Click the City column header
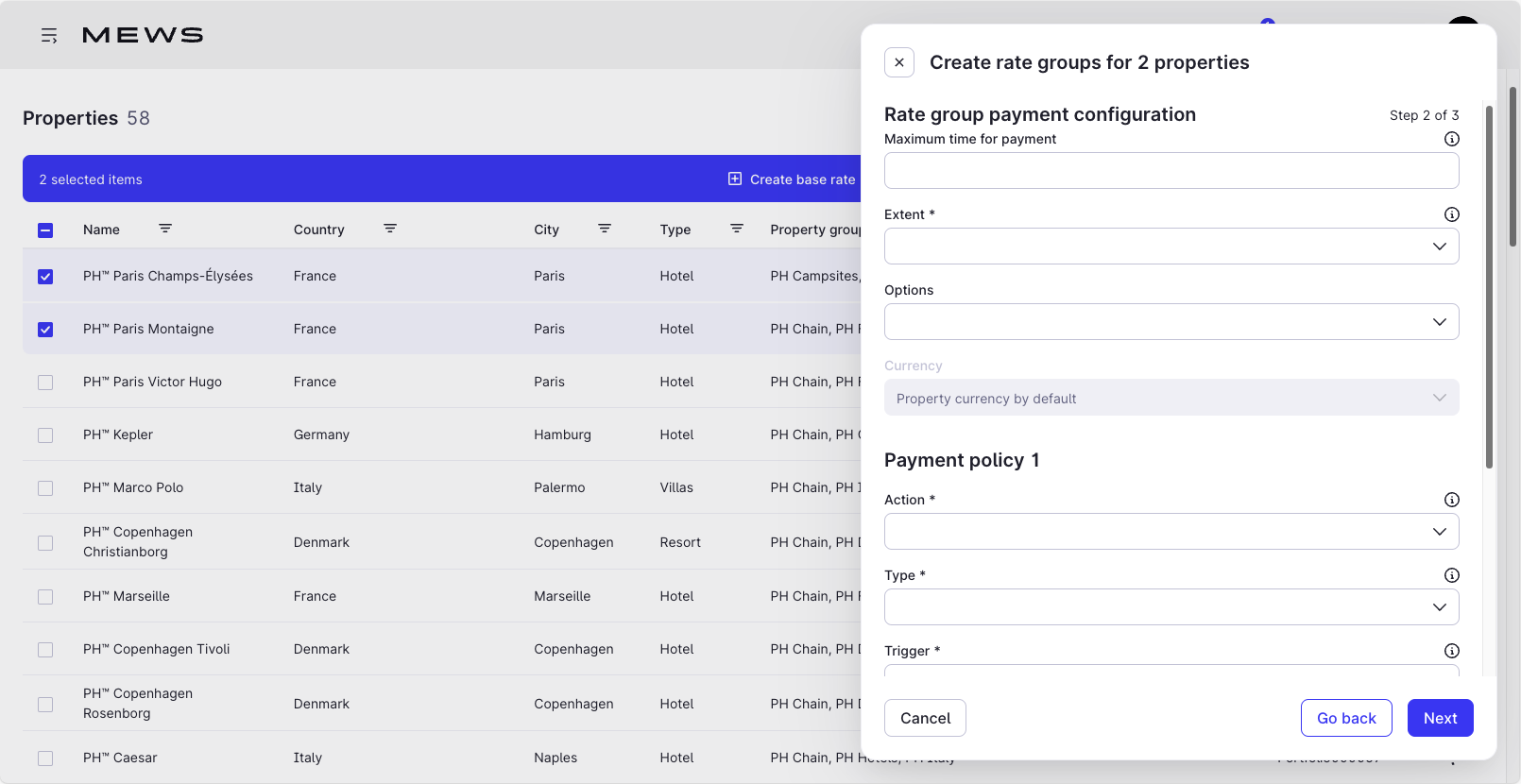Screen dimensions: 1521x784 coord(546,230)
